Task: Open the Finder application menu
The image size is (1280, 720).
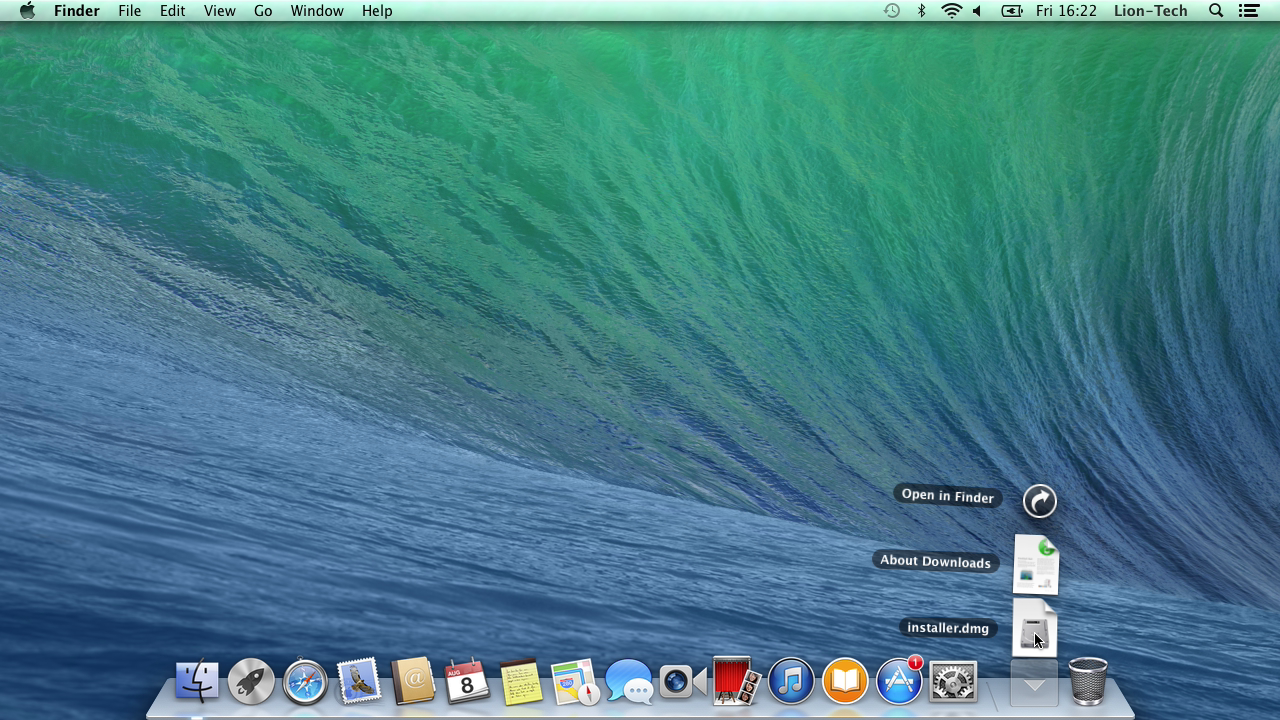Action: (76, 11)
